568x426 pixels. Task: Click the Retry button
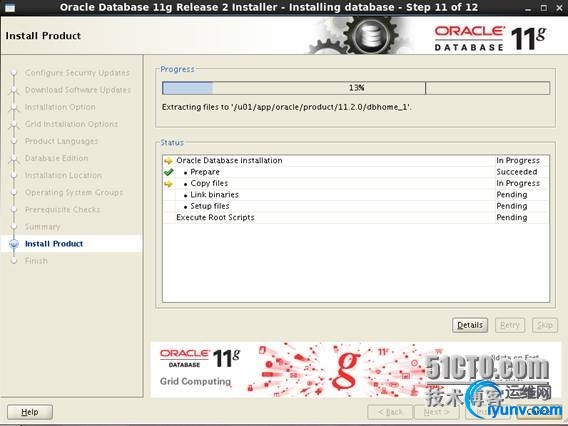click(509, 325)
